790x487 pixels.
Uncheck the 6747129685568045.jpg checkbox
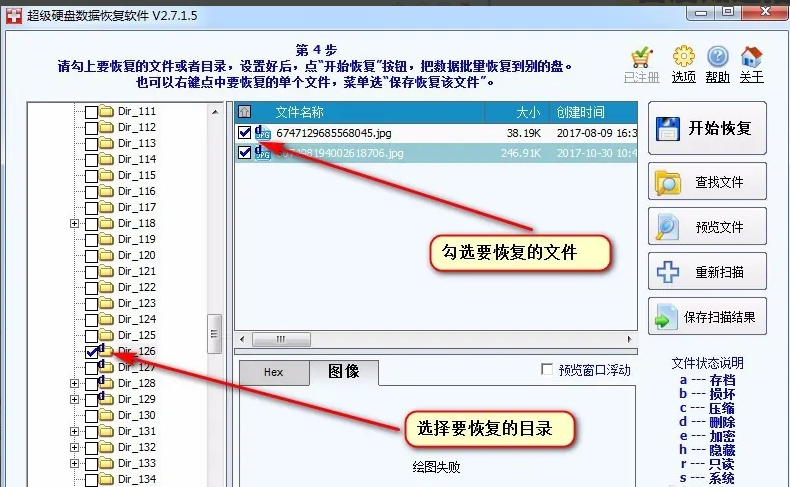244,133
